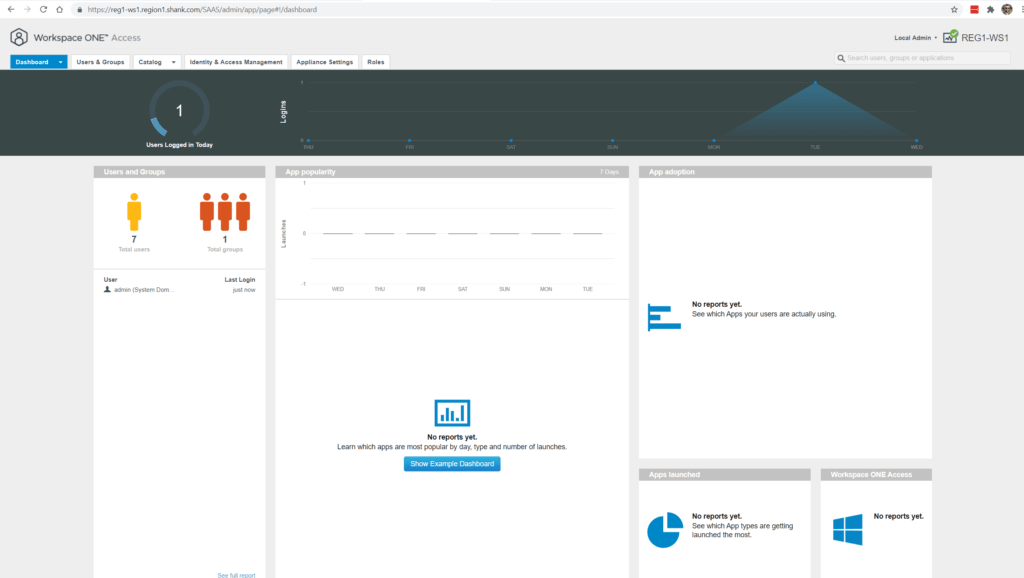
Task: Go to Identity & Access Management tab
Action: pyautogui.click(x=236, y=62)
